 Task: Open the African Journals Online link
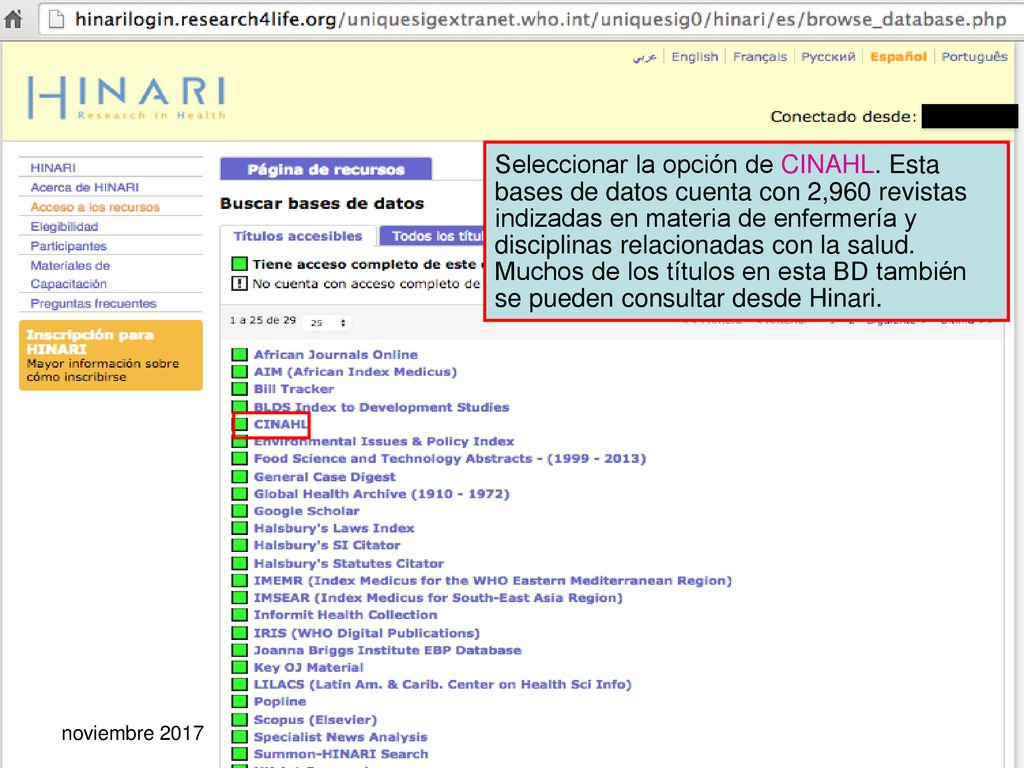pyautogui.click(x=336, y=355)
